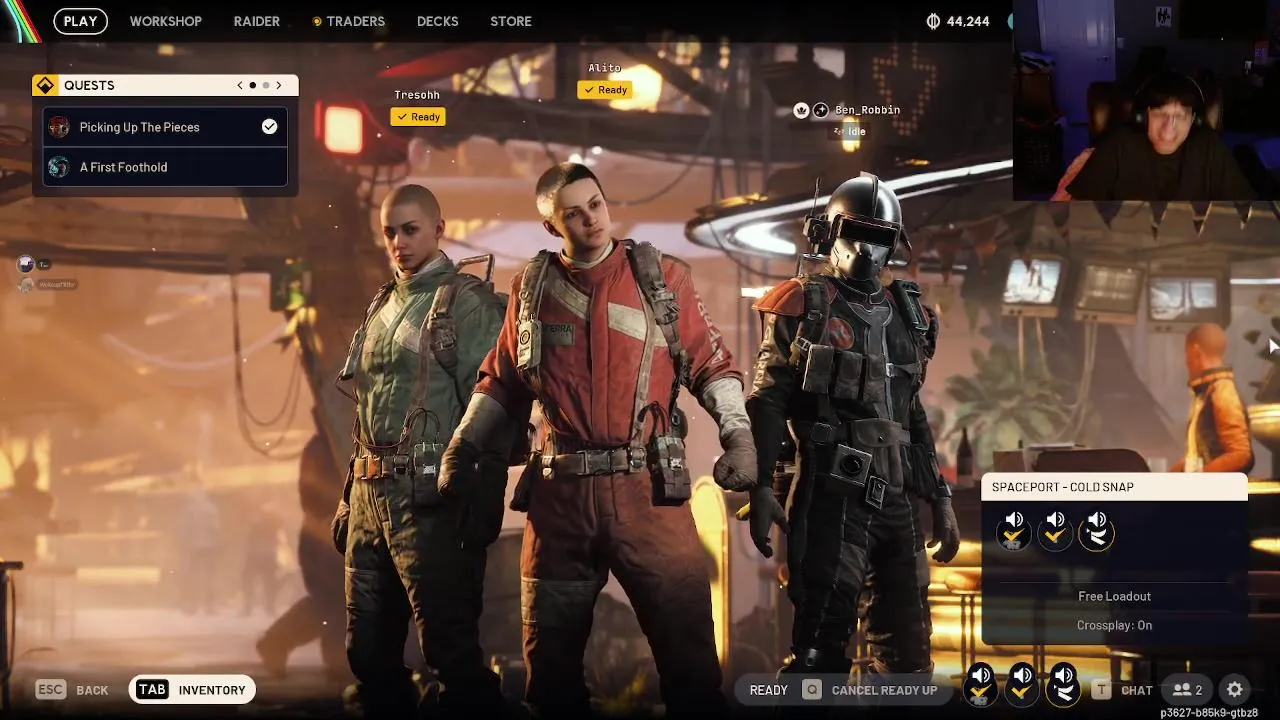Mute third player voice in map panel

pyautogui.click(x=1097, y=530)
